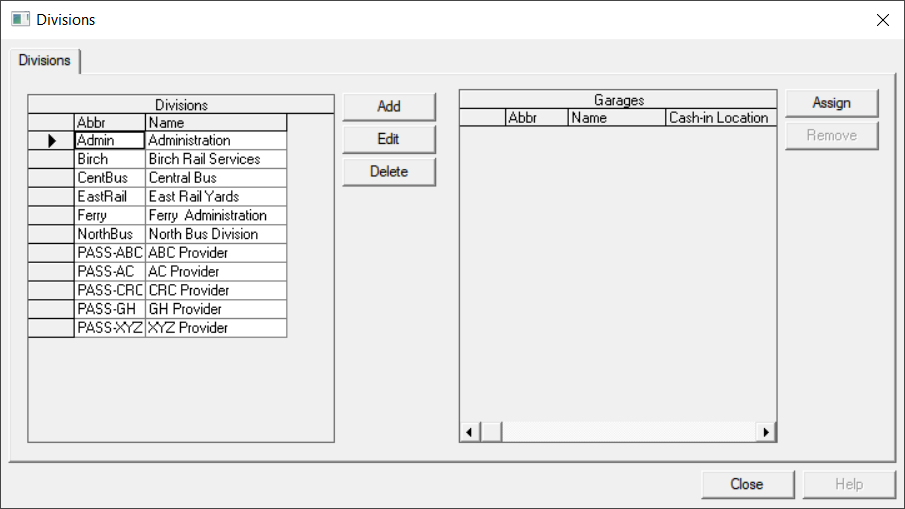
Task: Select the PASS-GH abbreviation cell
Action: [x=110, y=309]
